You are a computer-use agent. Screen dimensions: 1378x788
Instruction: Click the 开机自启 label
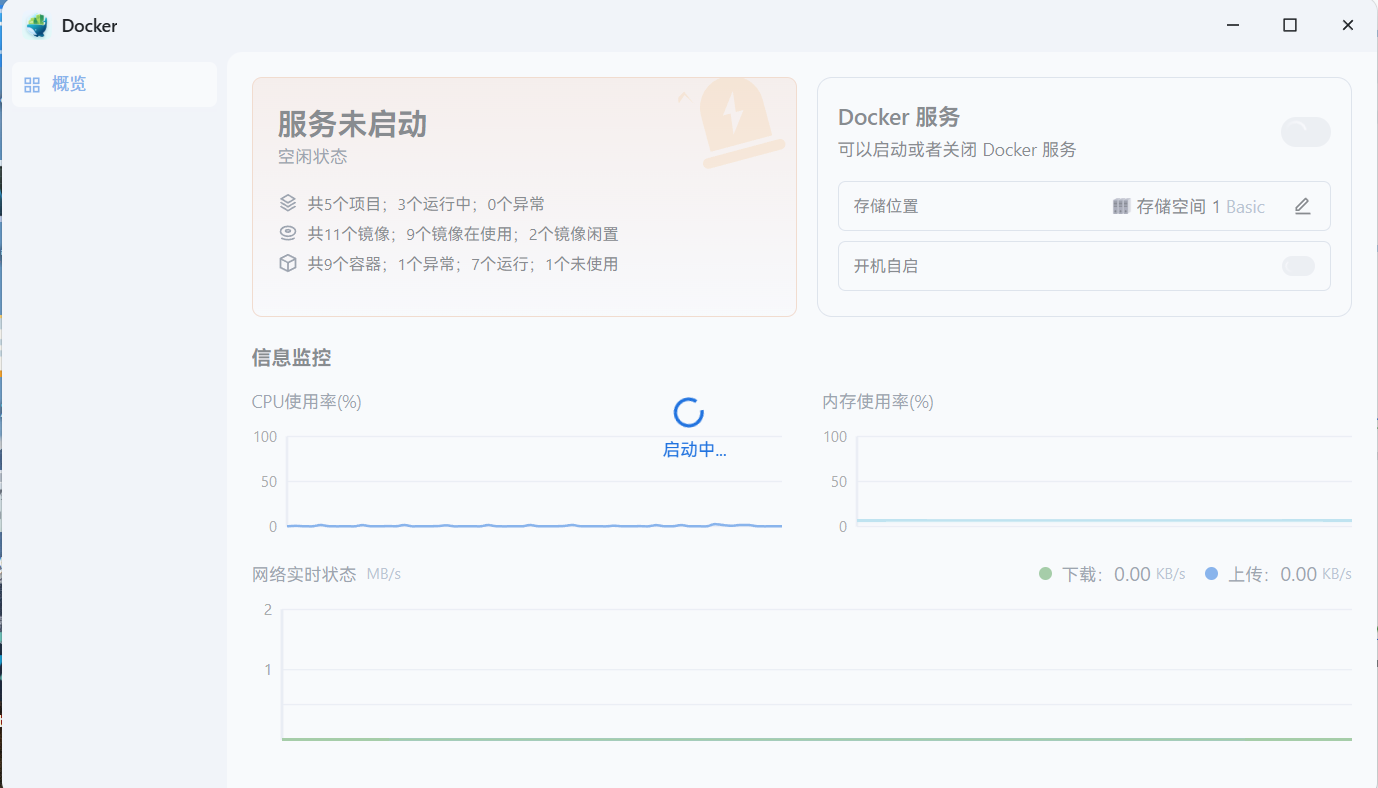tap(886, 266)
